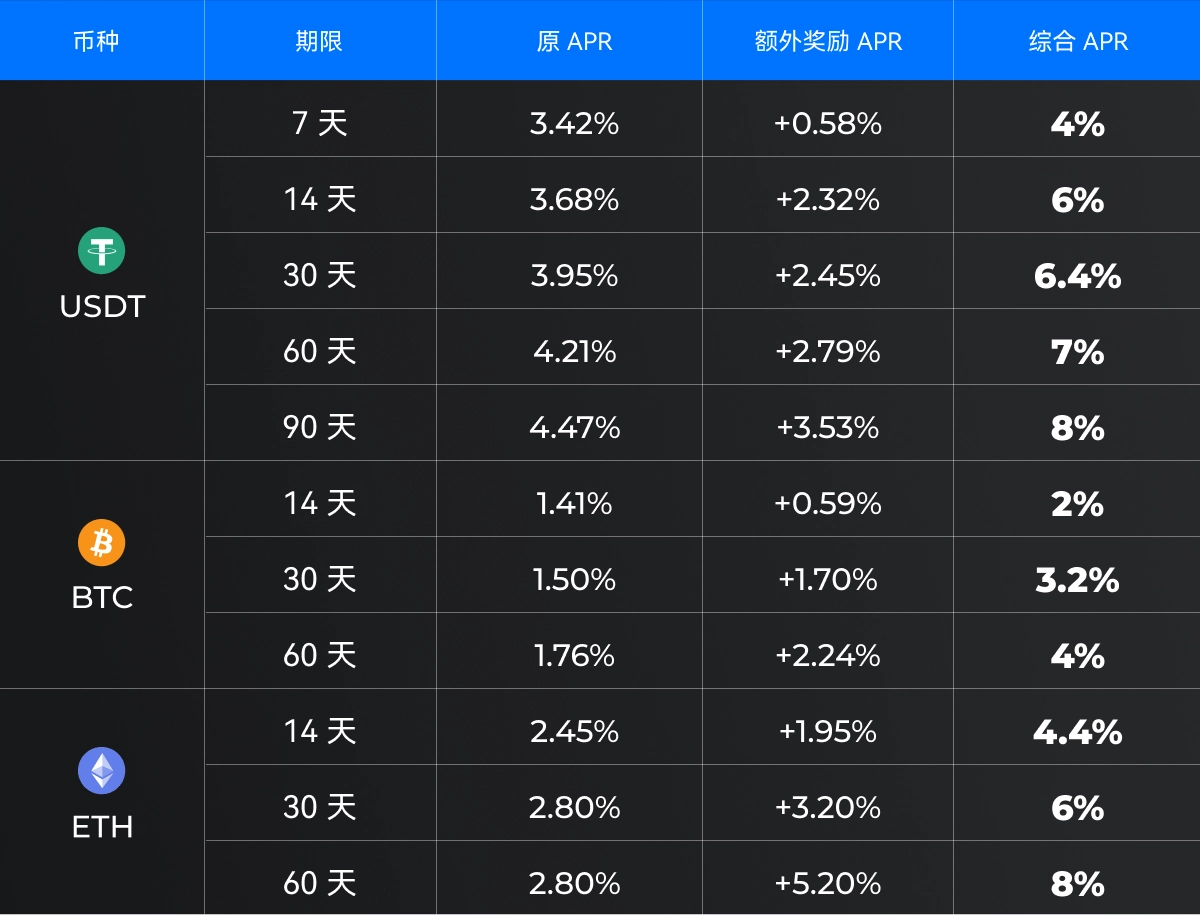Select the 4.47% original APR cell
Screen dimensions: 1200x916
(574, 428)
